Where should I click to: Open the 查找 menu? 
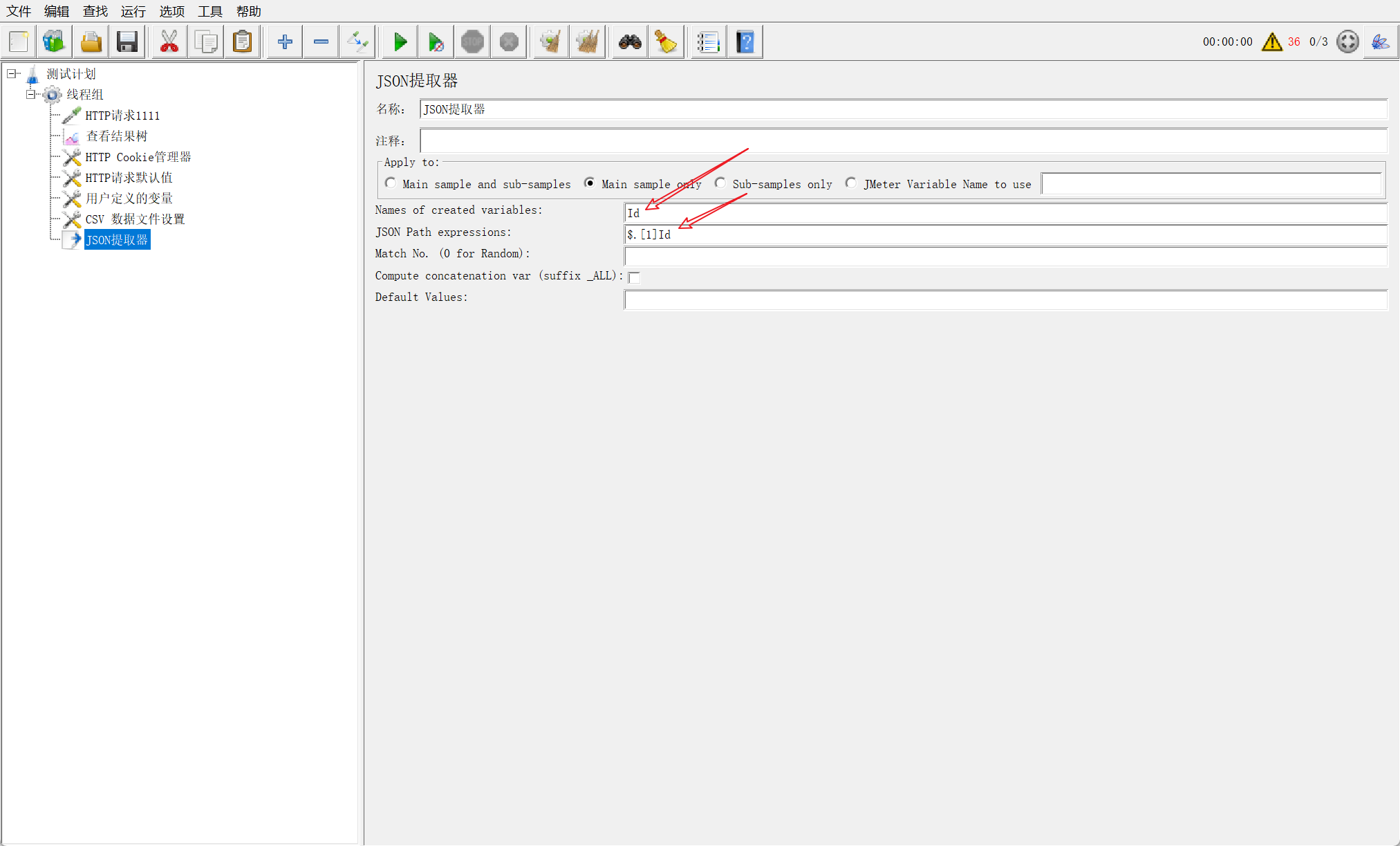95,11
